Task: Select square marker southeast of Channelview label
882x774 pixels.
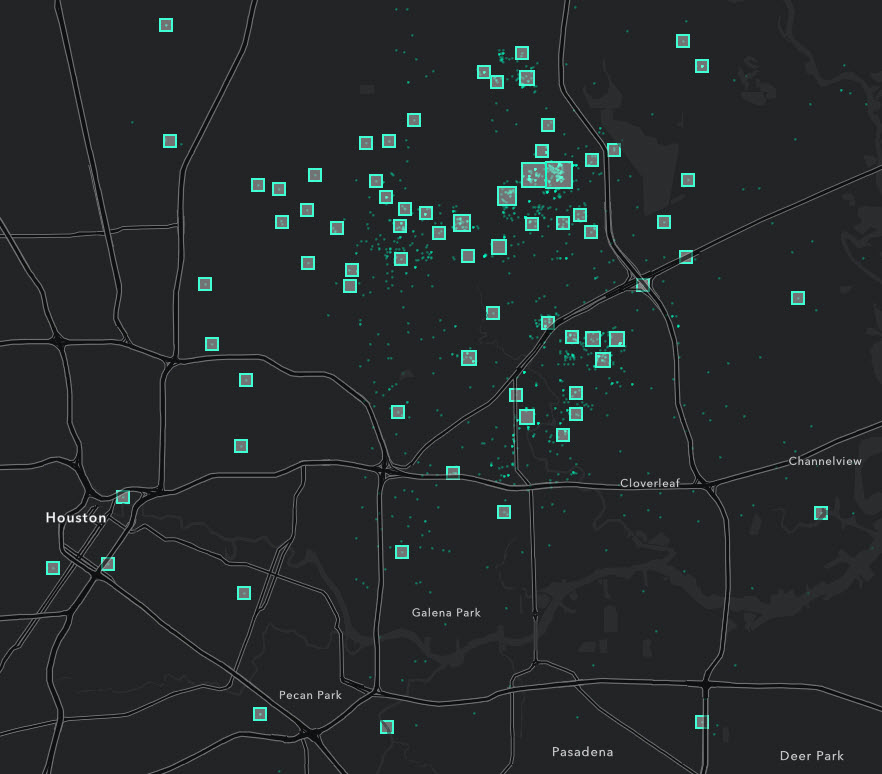Action: [821, 513]
